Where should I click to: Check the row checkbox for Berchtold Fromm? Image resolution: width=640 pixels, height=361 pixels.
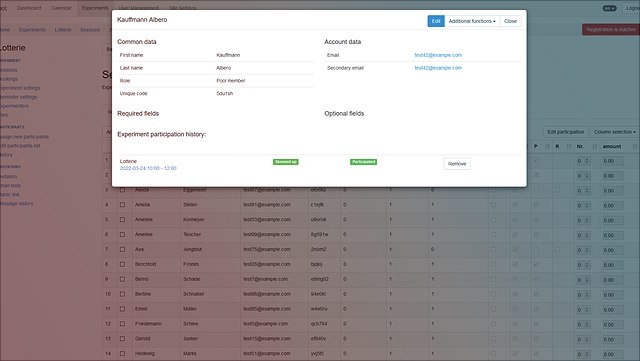click(122, 265)
